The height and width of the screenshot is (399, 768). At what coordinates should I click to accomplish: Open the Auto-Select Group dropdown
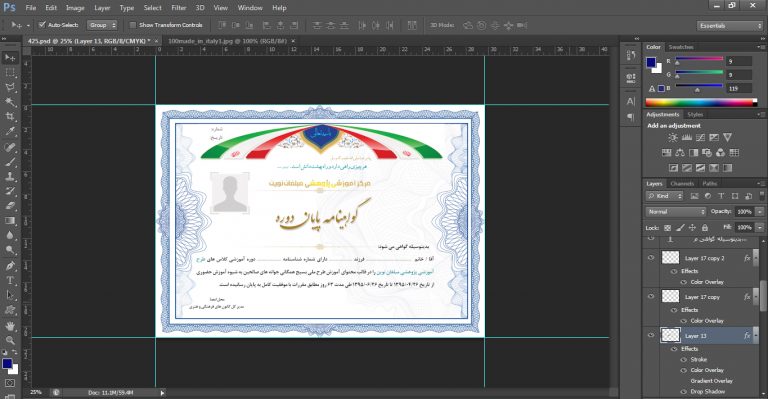[x=102, y=25]
